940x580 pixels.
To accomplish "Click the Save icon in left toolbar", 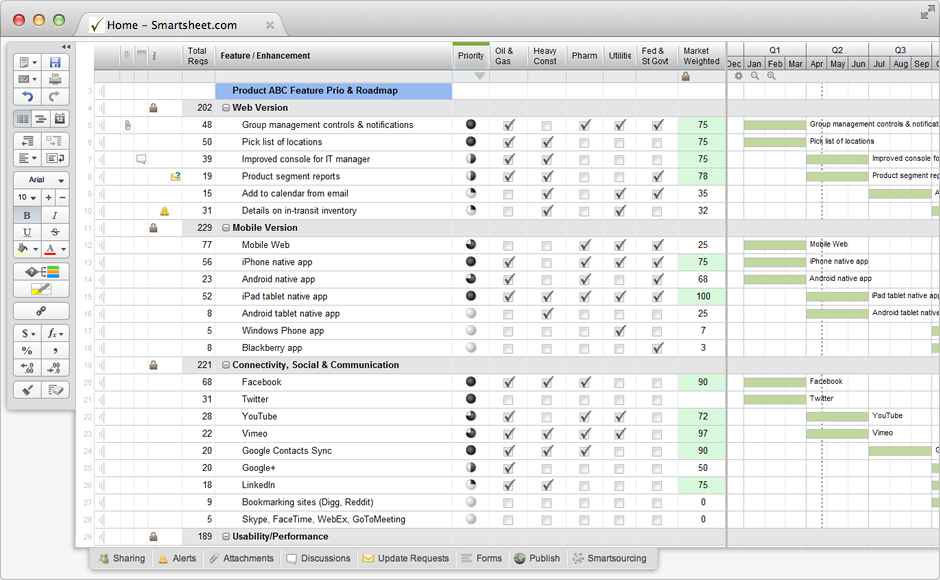I will pyautogui.click(x=56, y=62).
